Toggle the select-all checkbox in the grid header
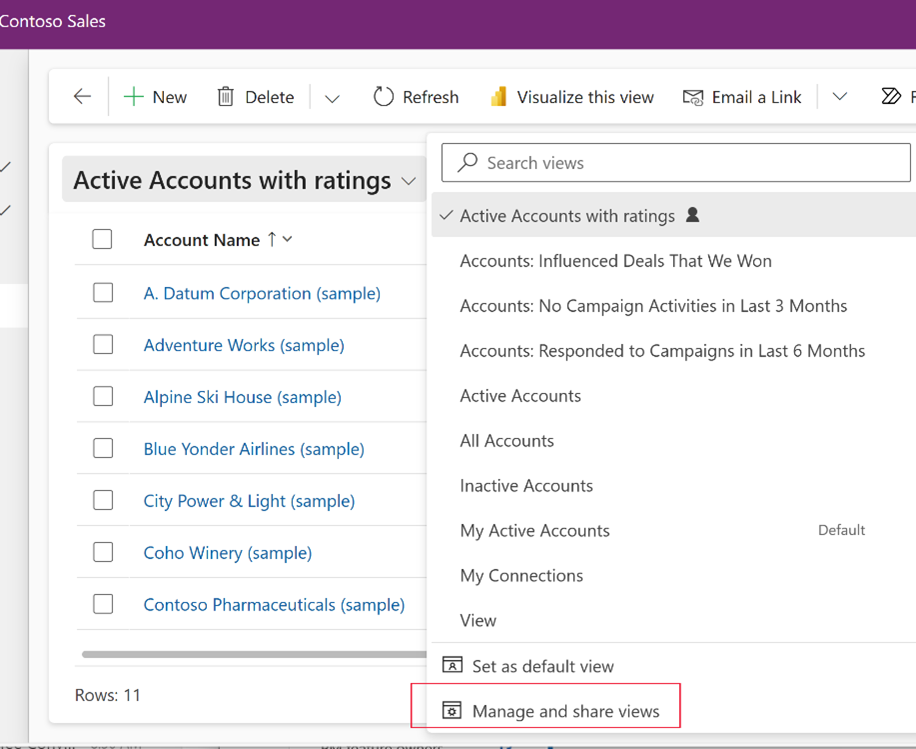Viewport: 916px width, 749px height. 101,239
